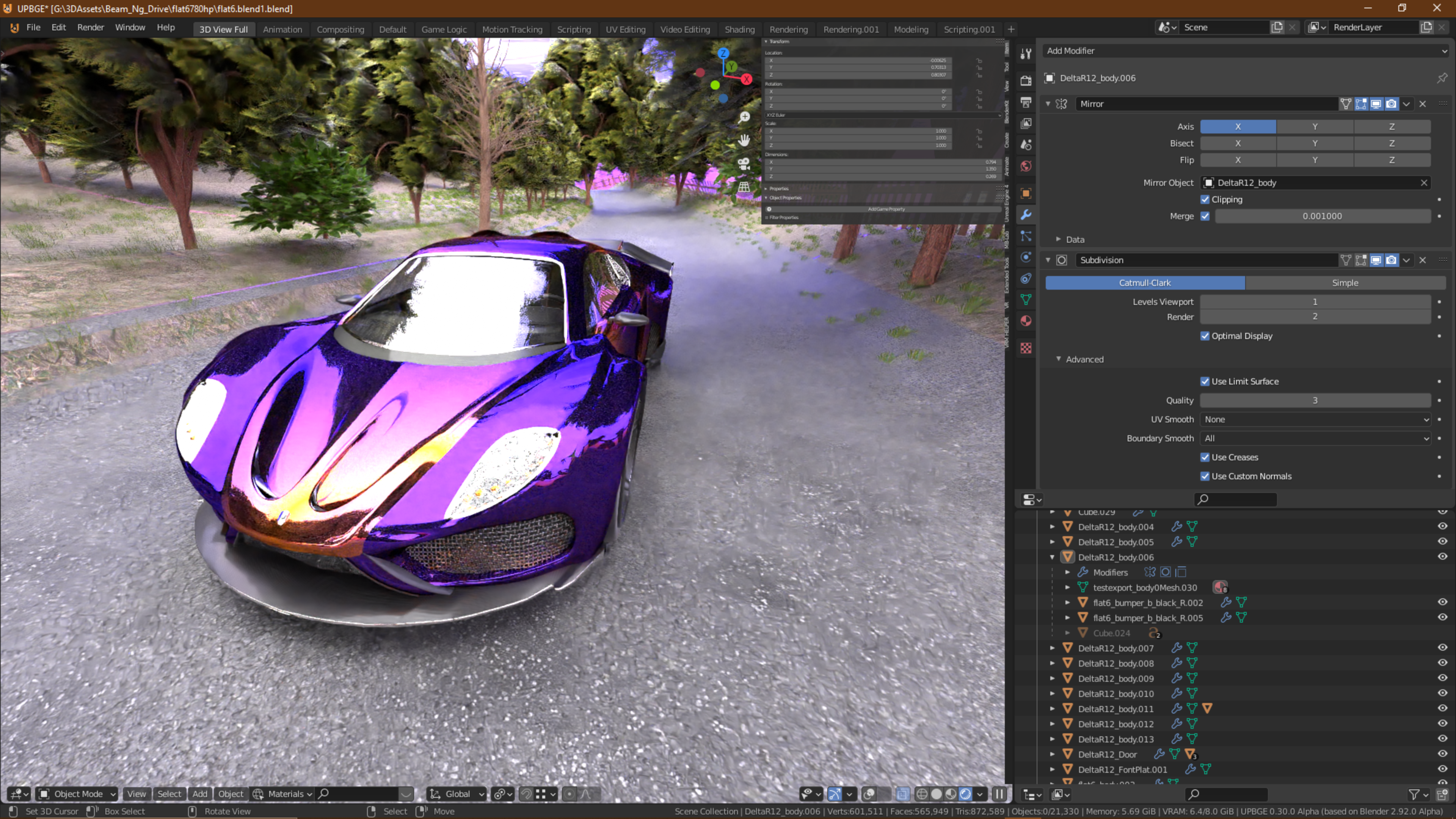The width and height of the screenshot is (1456, 819).
Task: Expand the Data section of Mirror modifier
Action: click(1058, 240)
